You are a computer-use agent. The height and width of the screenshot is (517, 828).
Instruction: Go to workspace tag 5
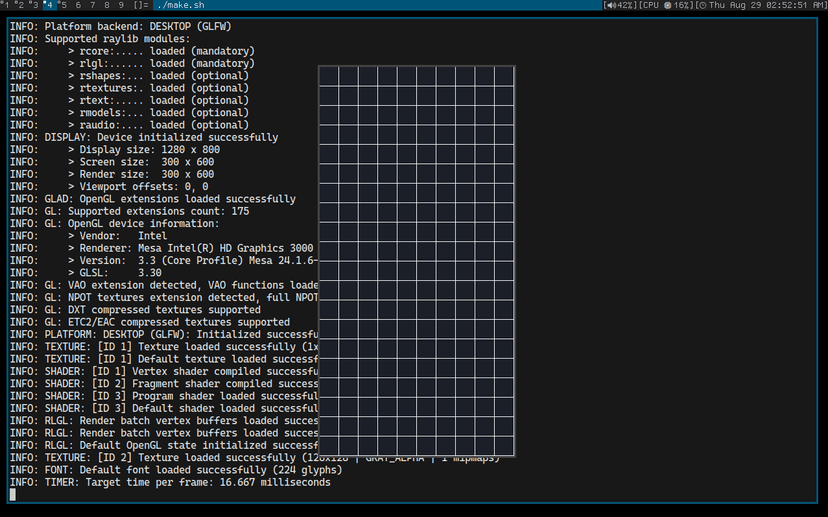coord(64,5)
